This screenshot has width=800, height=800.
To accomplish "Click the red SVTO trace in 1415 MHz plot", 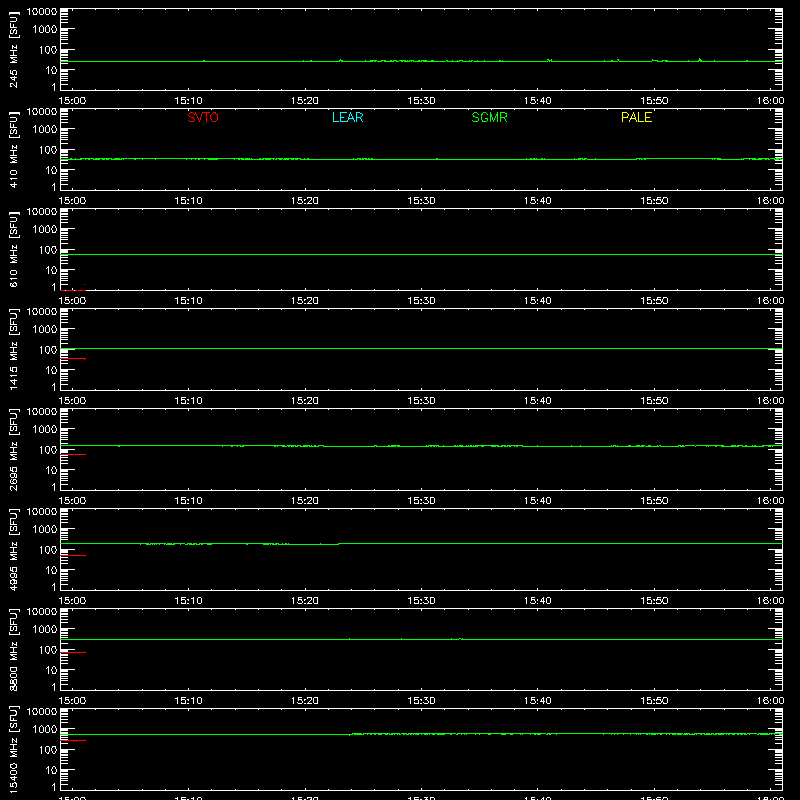I will click(x=73, y=359).
